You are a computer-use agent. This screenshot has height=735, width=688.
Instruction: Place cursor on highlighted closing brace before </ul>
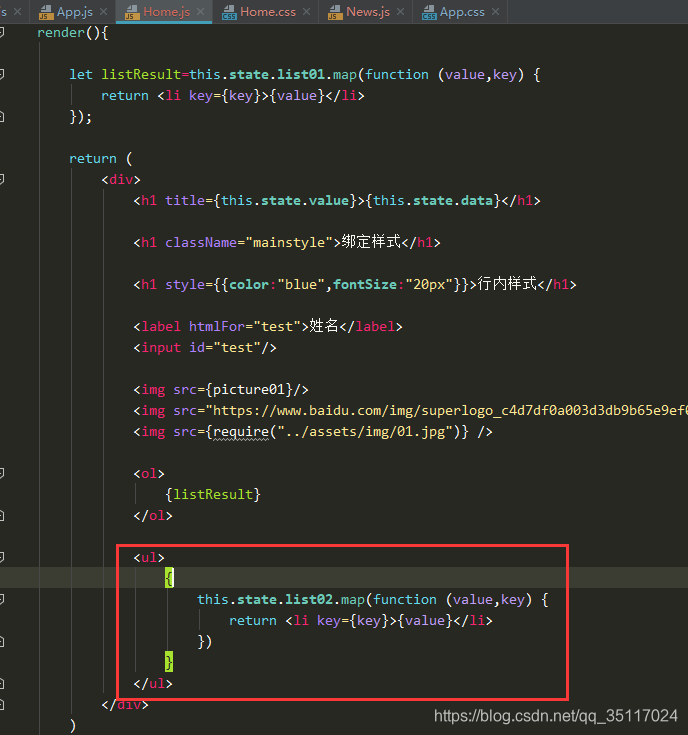[x=169, y=662]
